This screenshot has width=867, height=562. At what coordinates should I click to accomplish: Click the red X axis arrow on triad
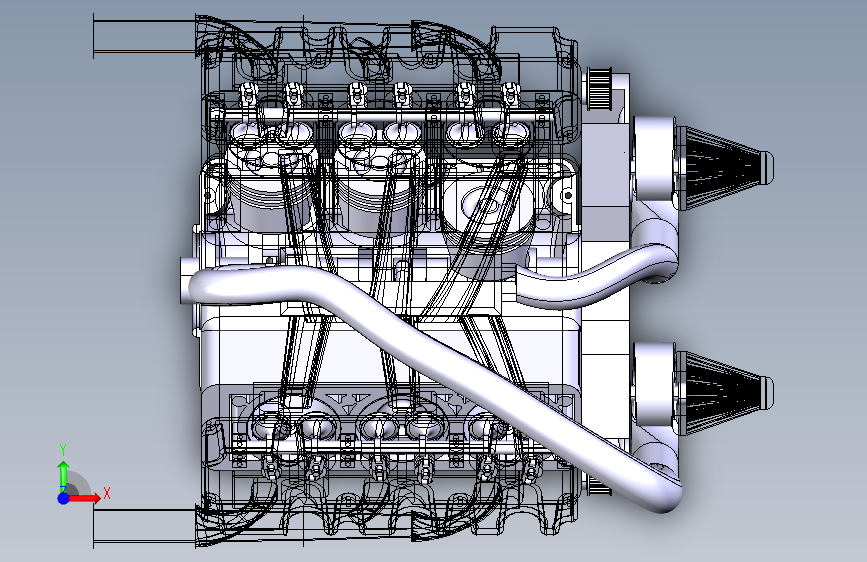click(x=85, y=498)
